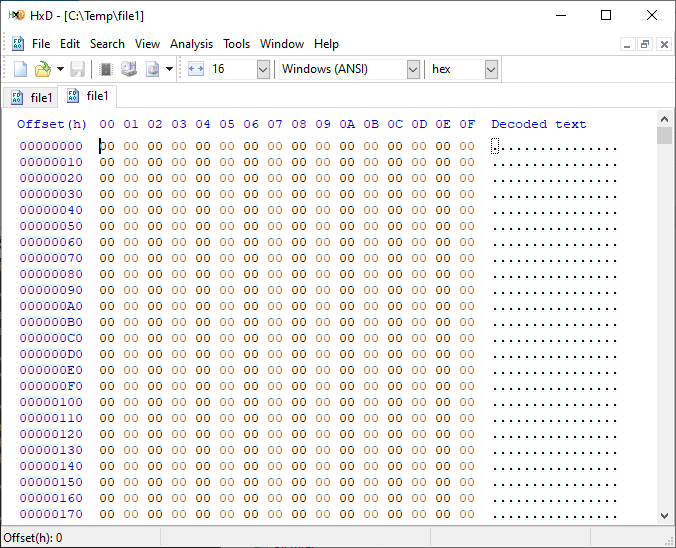Click the HxD application icon in title bar
The image size is (676, 548).
(16, 16)
